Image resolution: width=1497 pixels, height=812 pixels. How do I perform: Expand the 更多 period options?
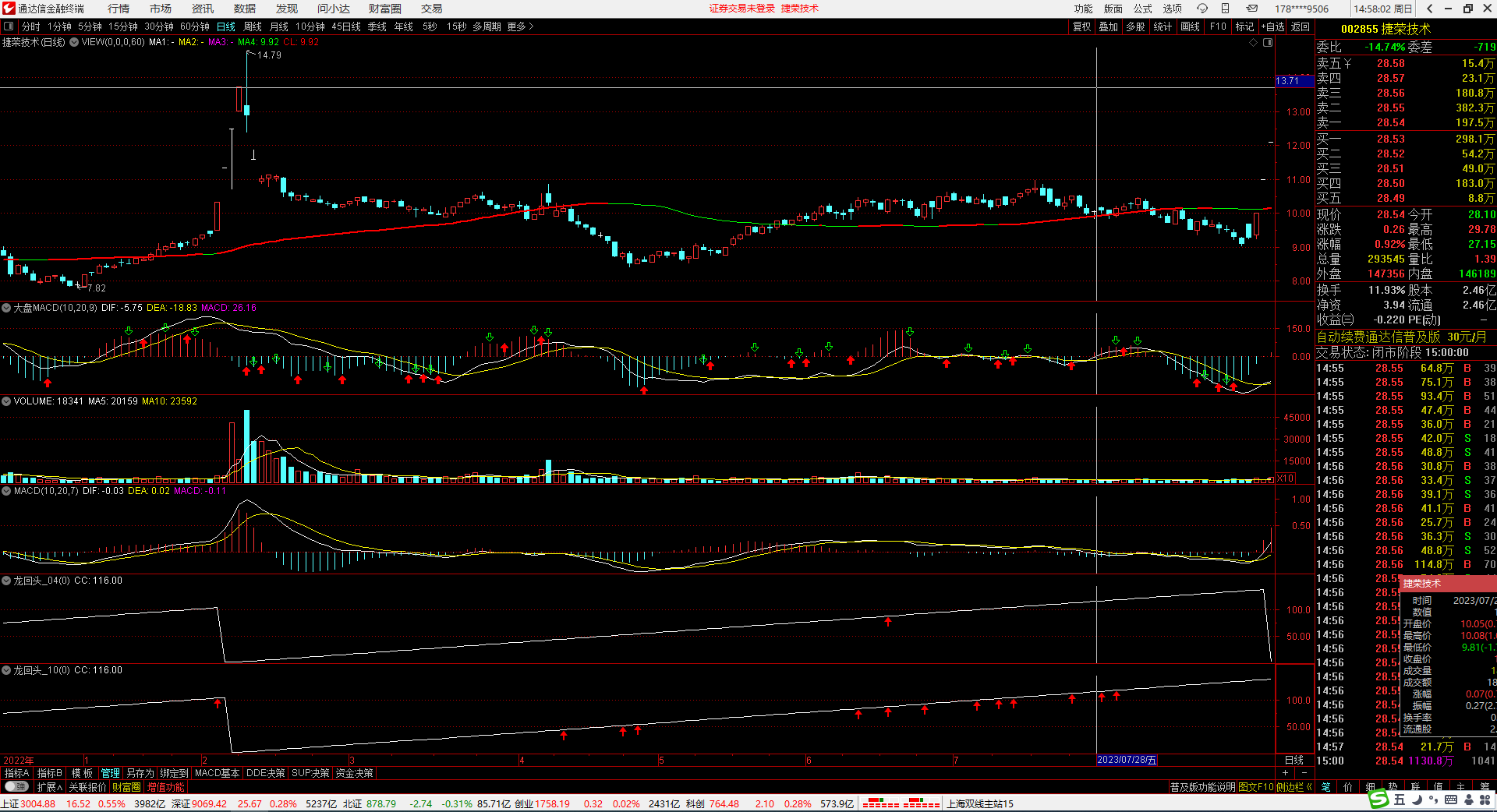pos(520,26)
